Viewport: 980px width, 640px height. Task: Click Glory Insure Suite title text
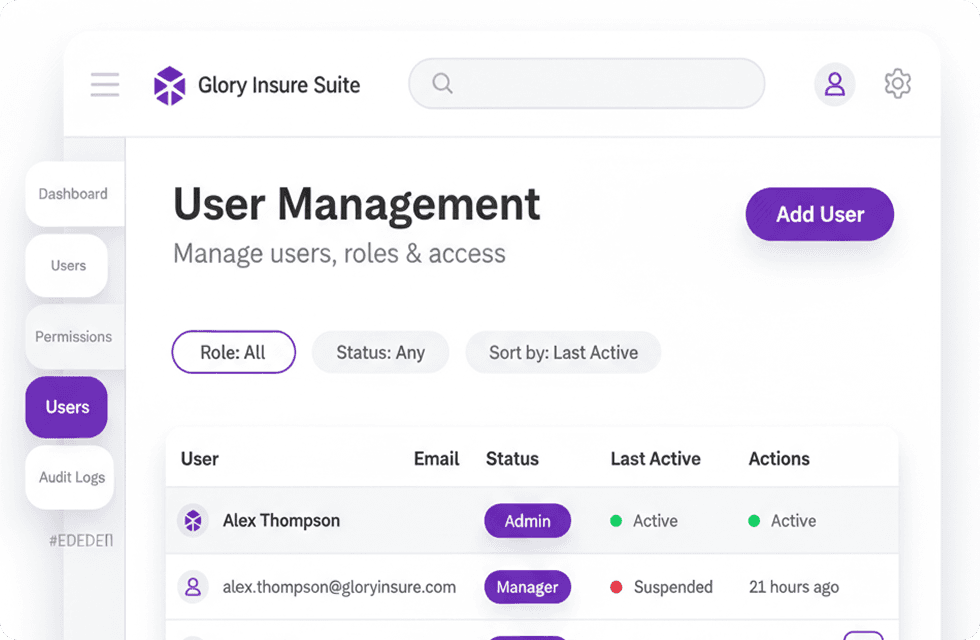point(279,85)
